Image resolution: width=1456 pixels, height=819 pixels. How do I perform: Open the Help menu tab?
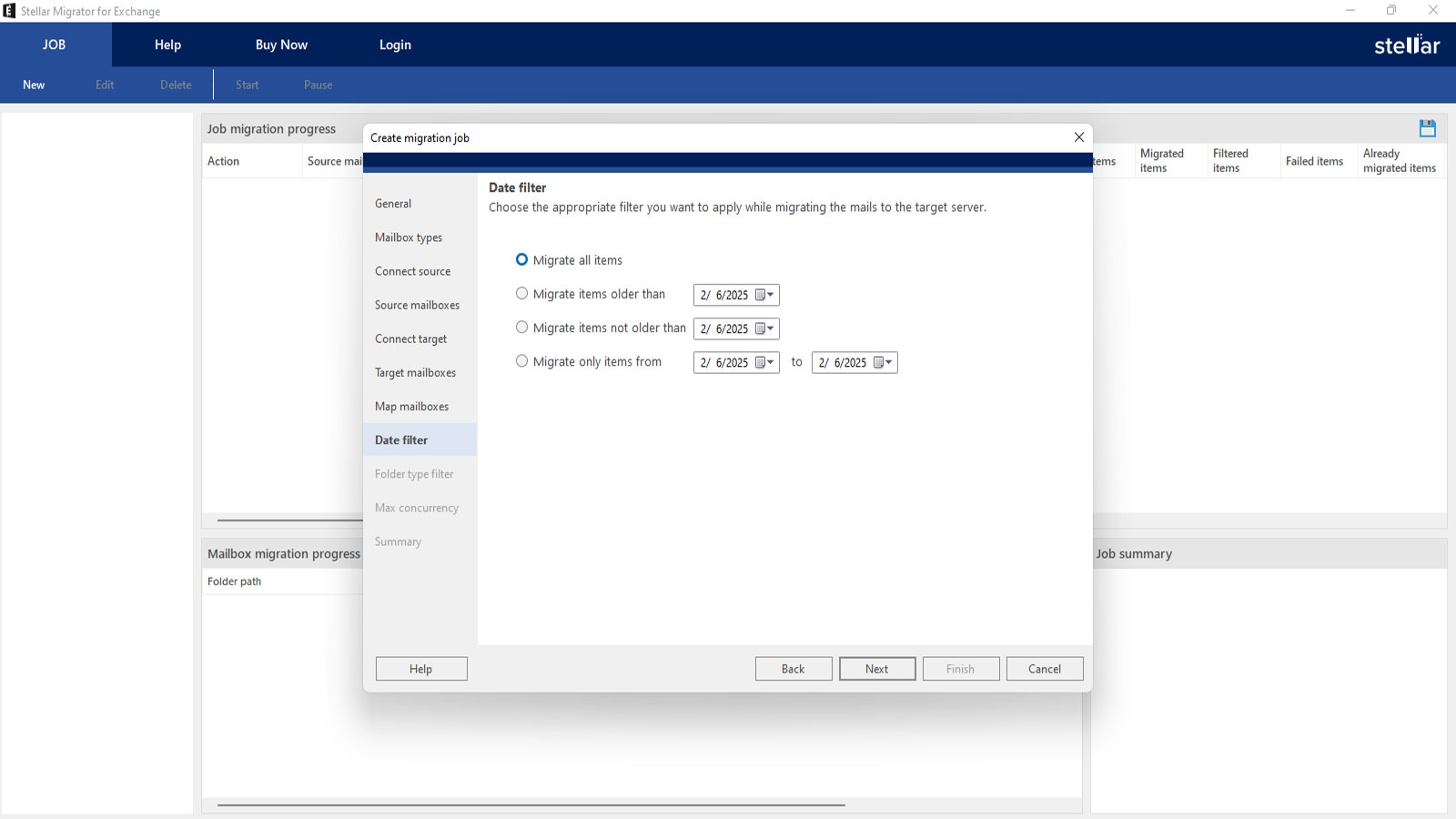(167, 45)
